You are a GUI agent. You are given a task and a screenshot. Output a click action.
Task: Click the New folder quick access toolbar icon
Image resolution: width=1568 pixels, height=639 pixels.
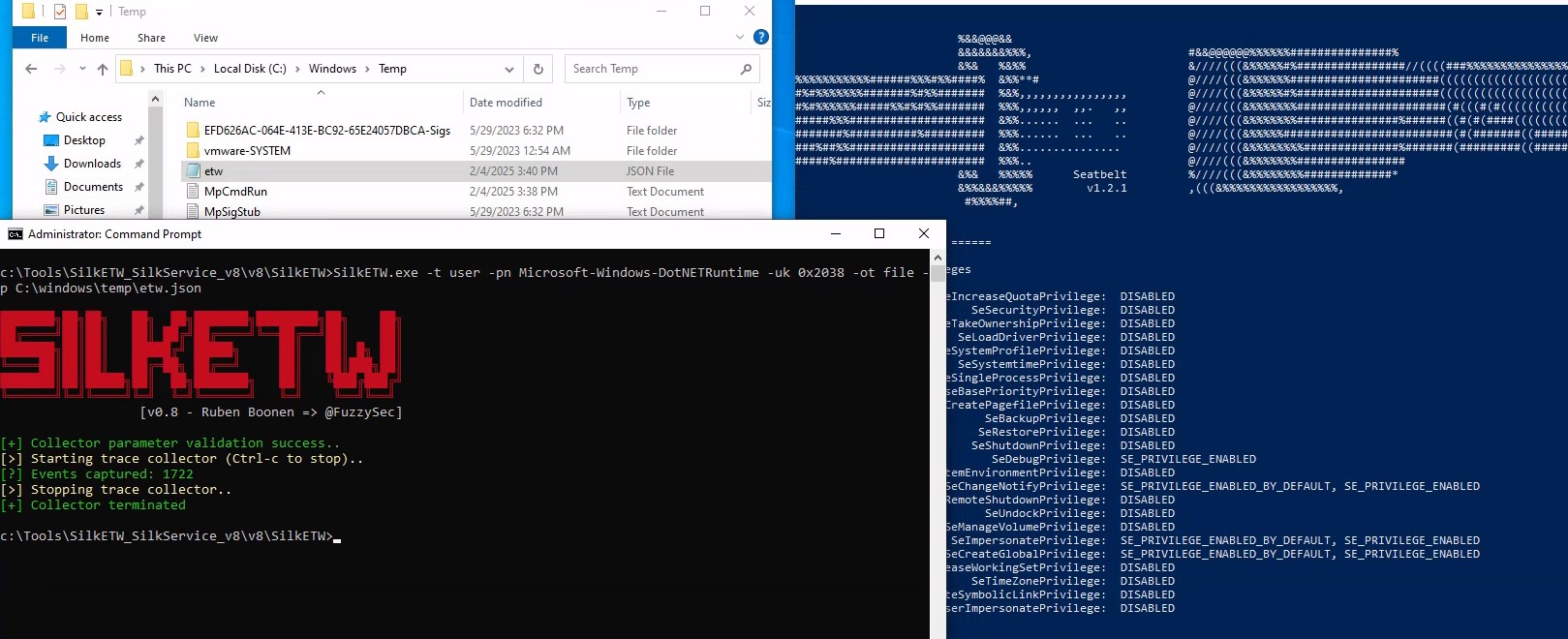(81, 12)
